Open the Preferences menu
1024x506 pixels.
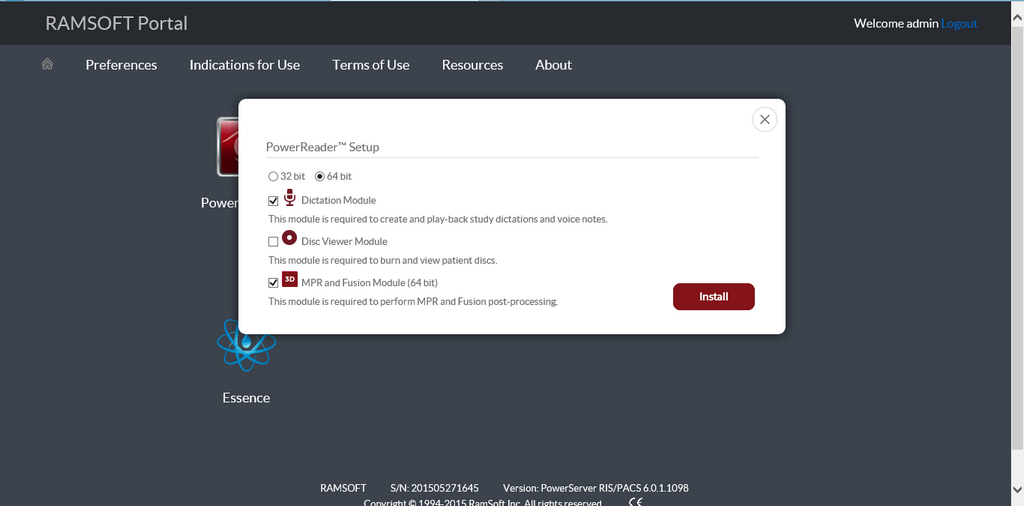click(x=121, y=65)
